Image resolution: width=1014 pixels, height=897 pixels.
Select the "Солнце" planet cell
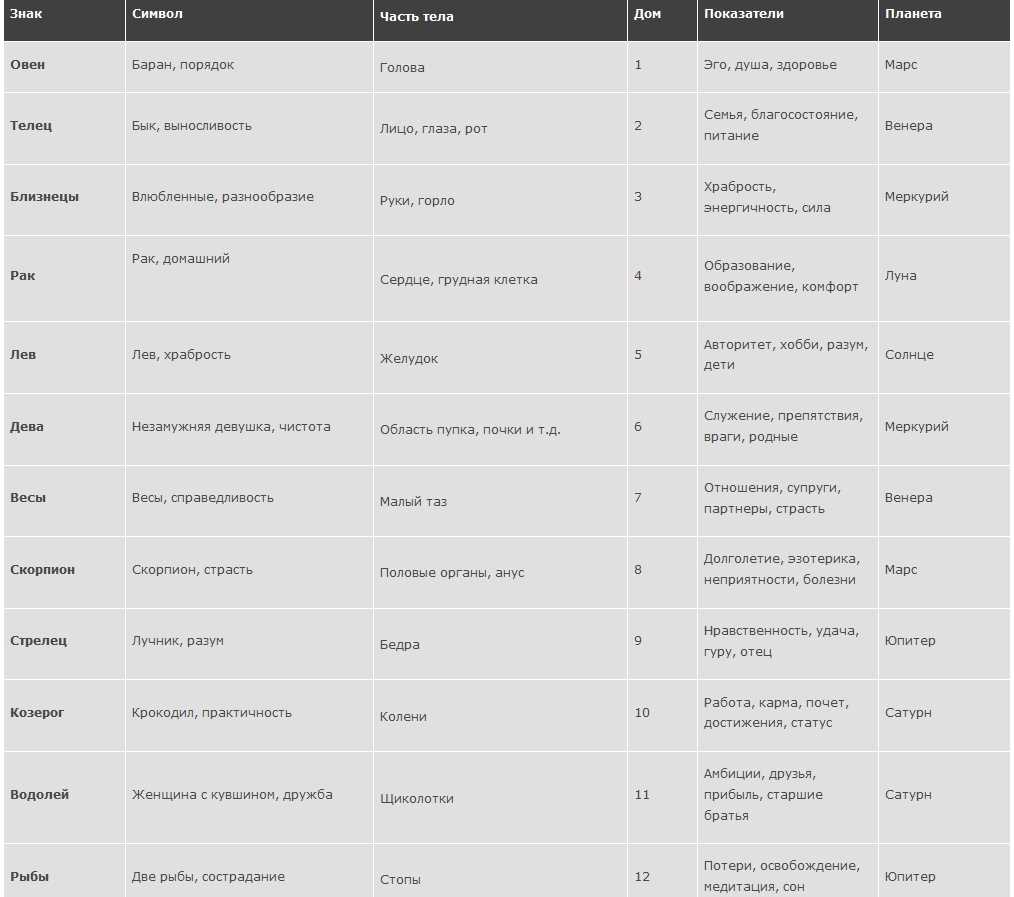tap(909, 355)
